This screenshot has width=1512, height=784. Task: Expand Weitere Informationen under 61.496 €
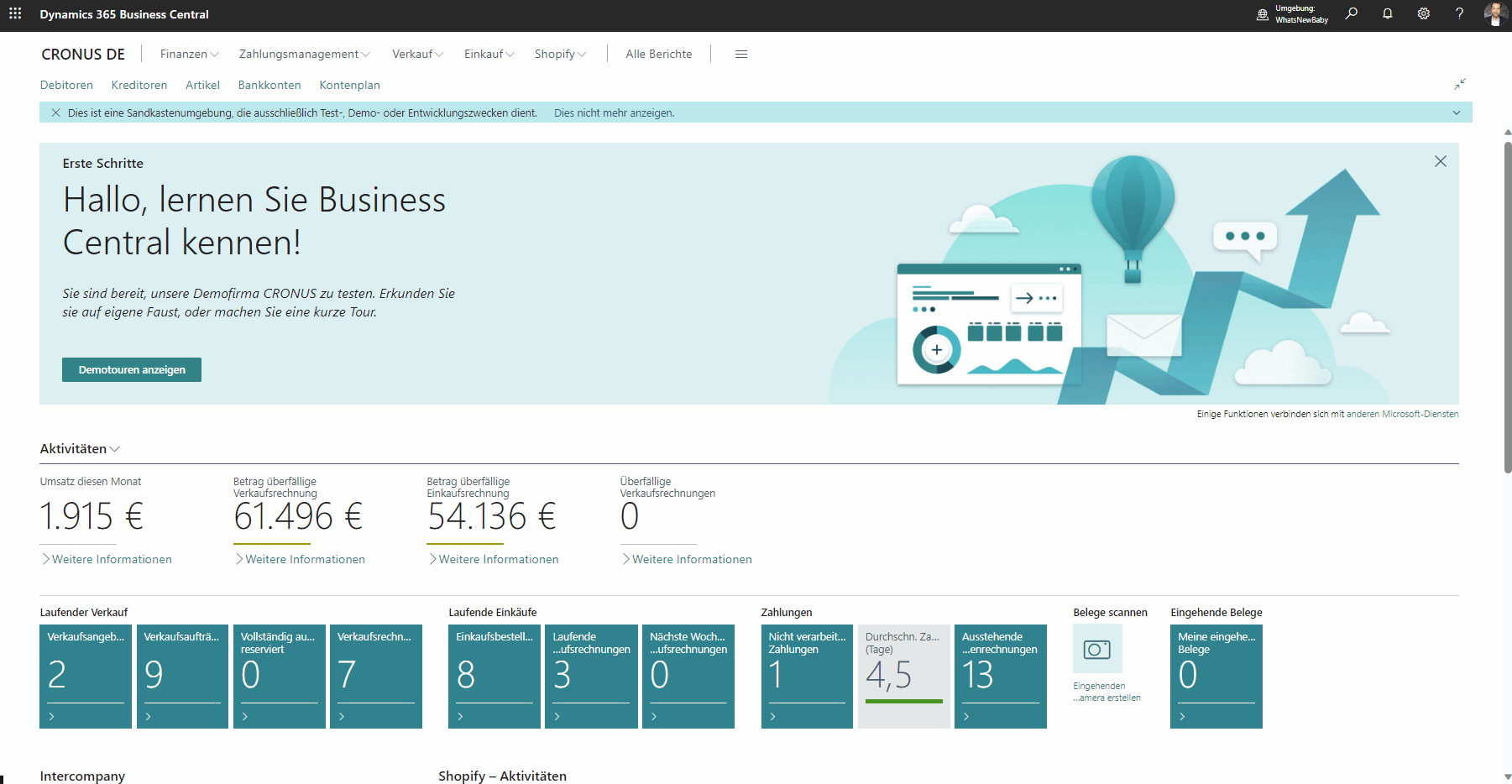click(300, 559)
